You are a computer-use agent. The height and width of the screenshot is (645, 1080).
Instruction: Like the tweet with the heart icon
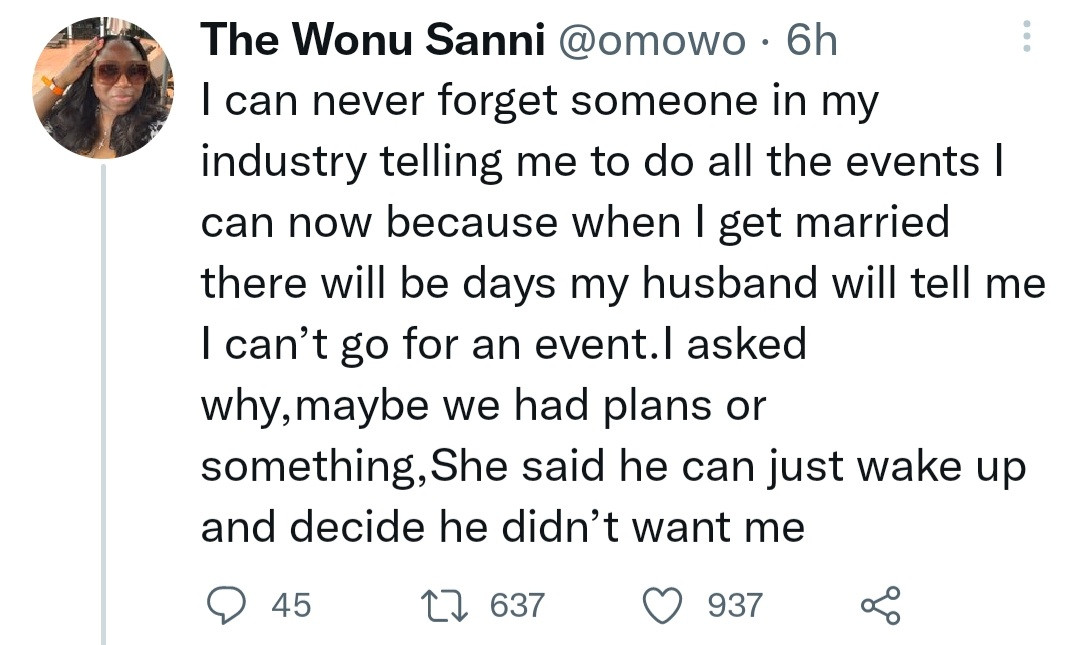[x=663, y=606]
